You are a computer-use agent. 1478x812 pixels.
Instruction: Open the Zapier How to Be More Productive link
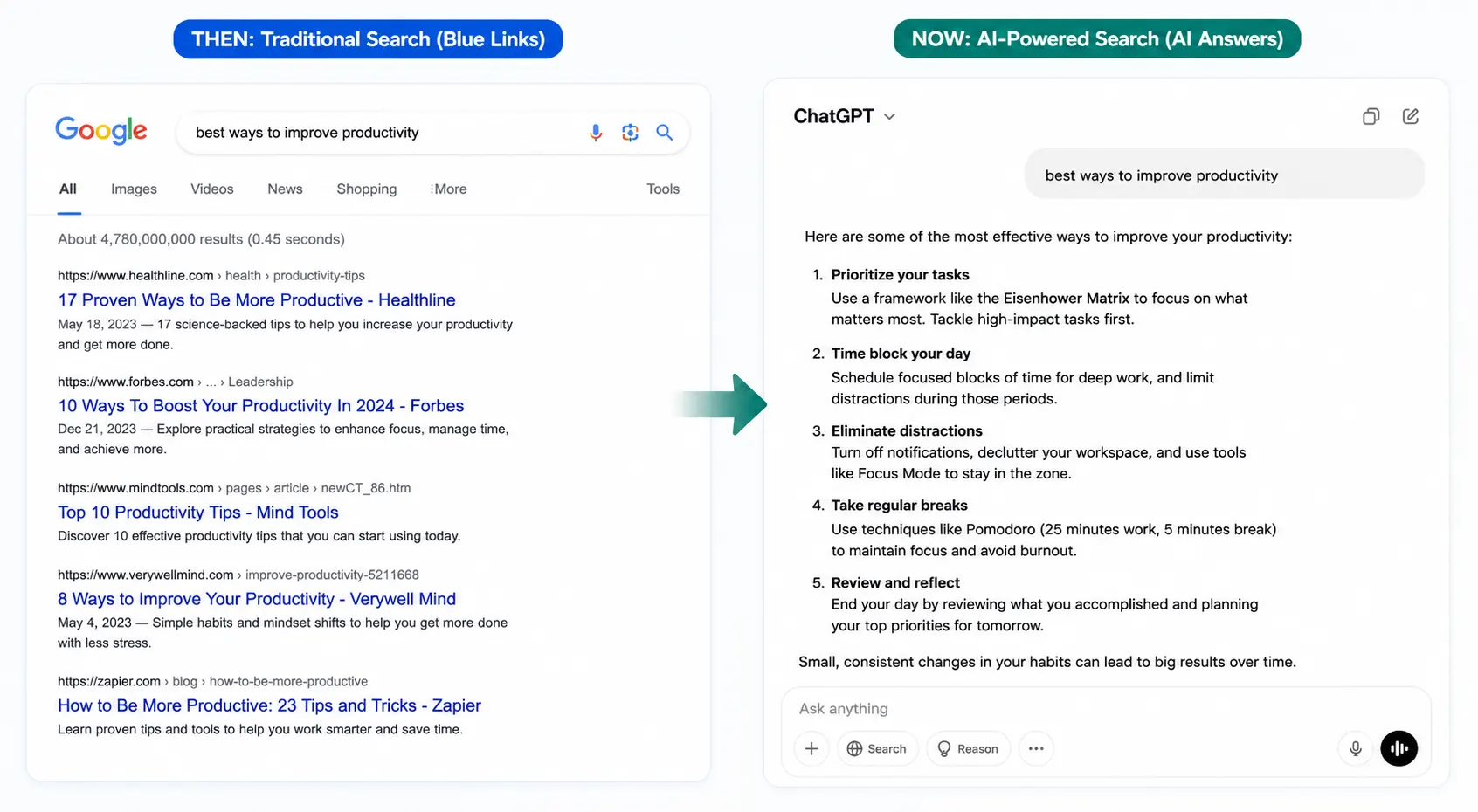(269, 705)
